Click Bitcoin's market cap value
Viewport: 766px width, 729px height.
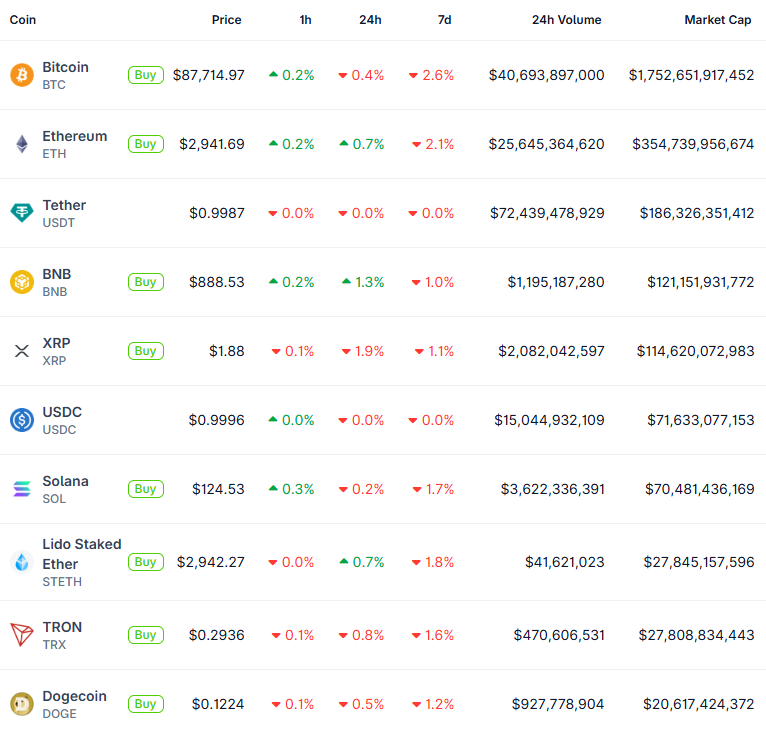pos(691,75)
